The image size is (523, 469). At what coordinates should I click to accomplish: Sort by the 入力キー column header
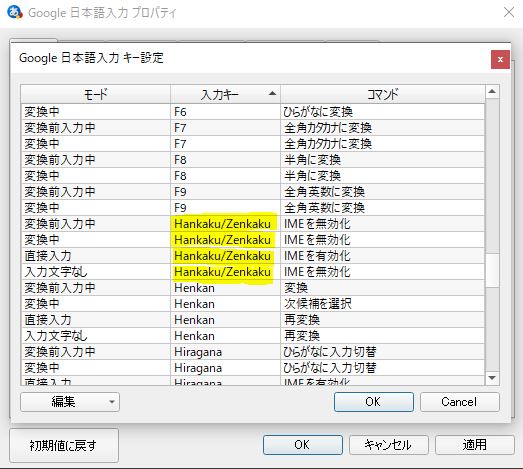(225, 94)
